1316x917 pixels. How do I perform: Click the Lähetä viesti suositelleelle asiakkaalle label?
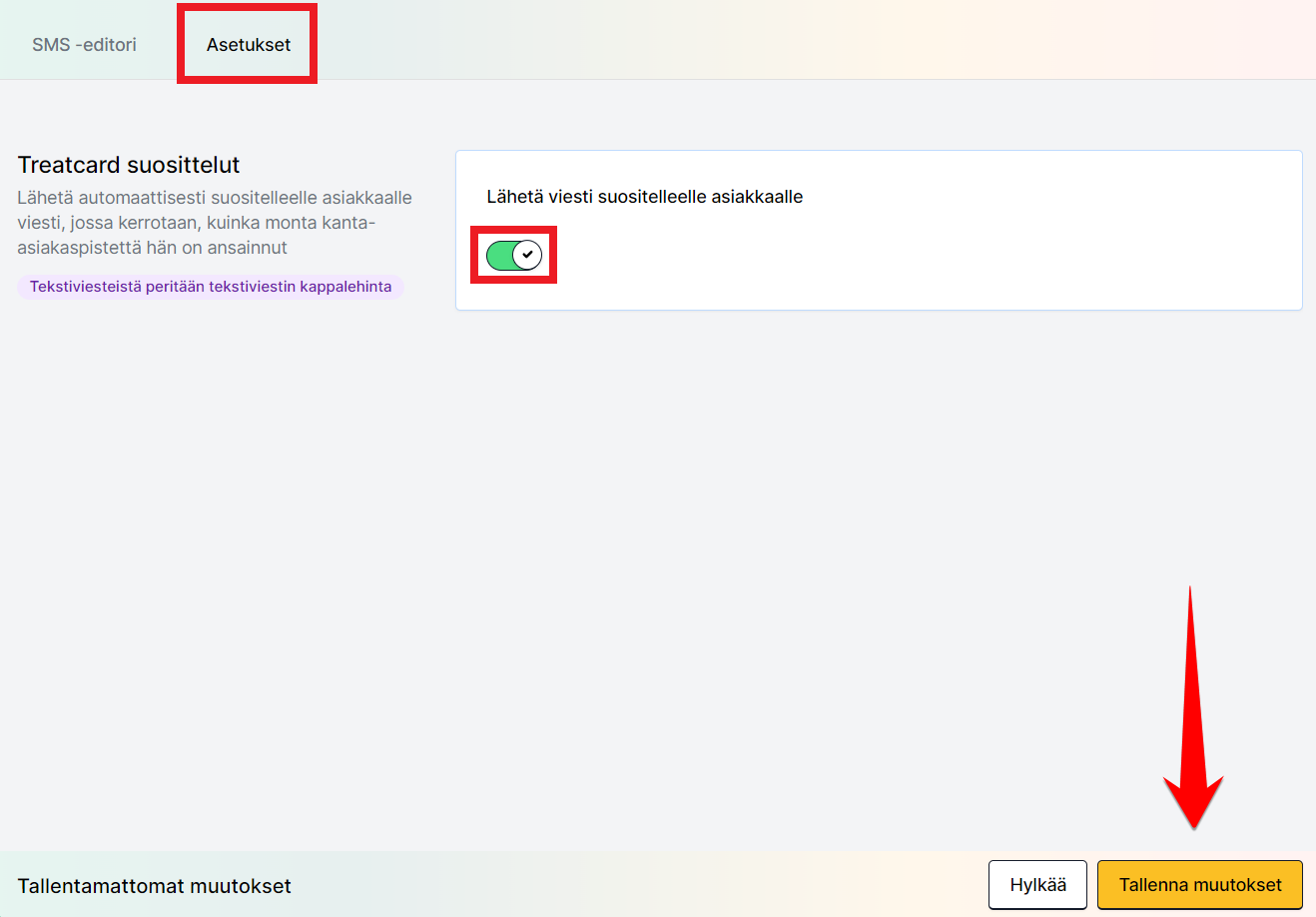tap(644, 197)
